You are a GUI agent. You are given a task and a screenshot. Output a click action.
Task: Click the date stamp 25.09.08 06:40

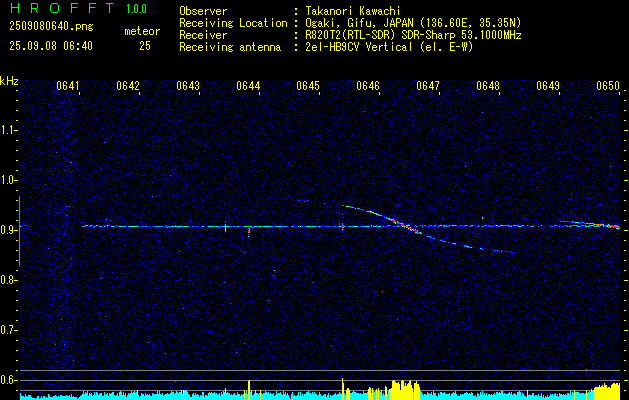51,46
